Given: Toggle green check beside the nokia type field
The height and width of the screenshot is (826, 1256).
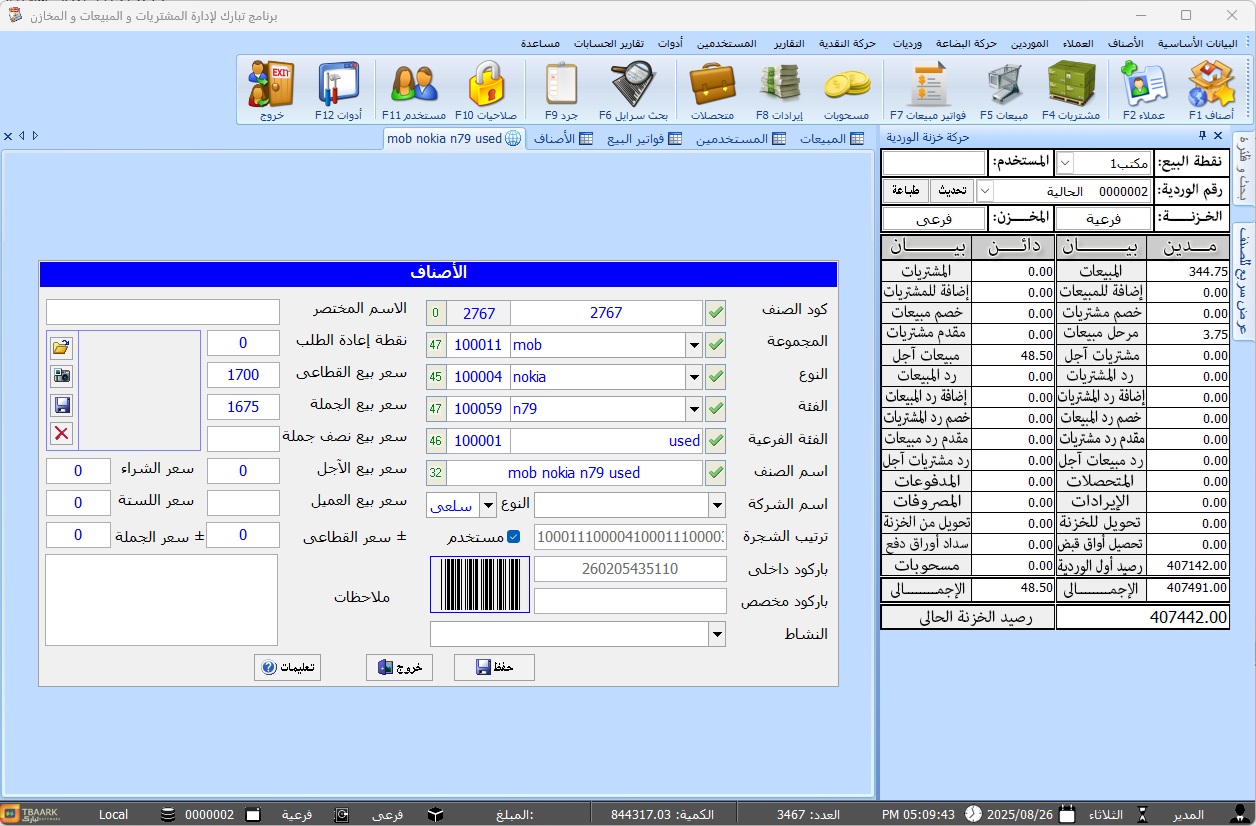Looking at the screenshot, I should pyautogui.click(x=716, y=377).
